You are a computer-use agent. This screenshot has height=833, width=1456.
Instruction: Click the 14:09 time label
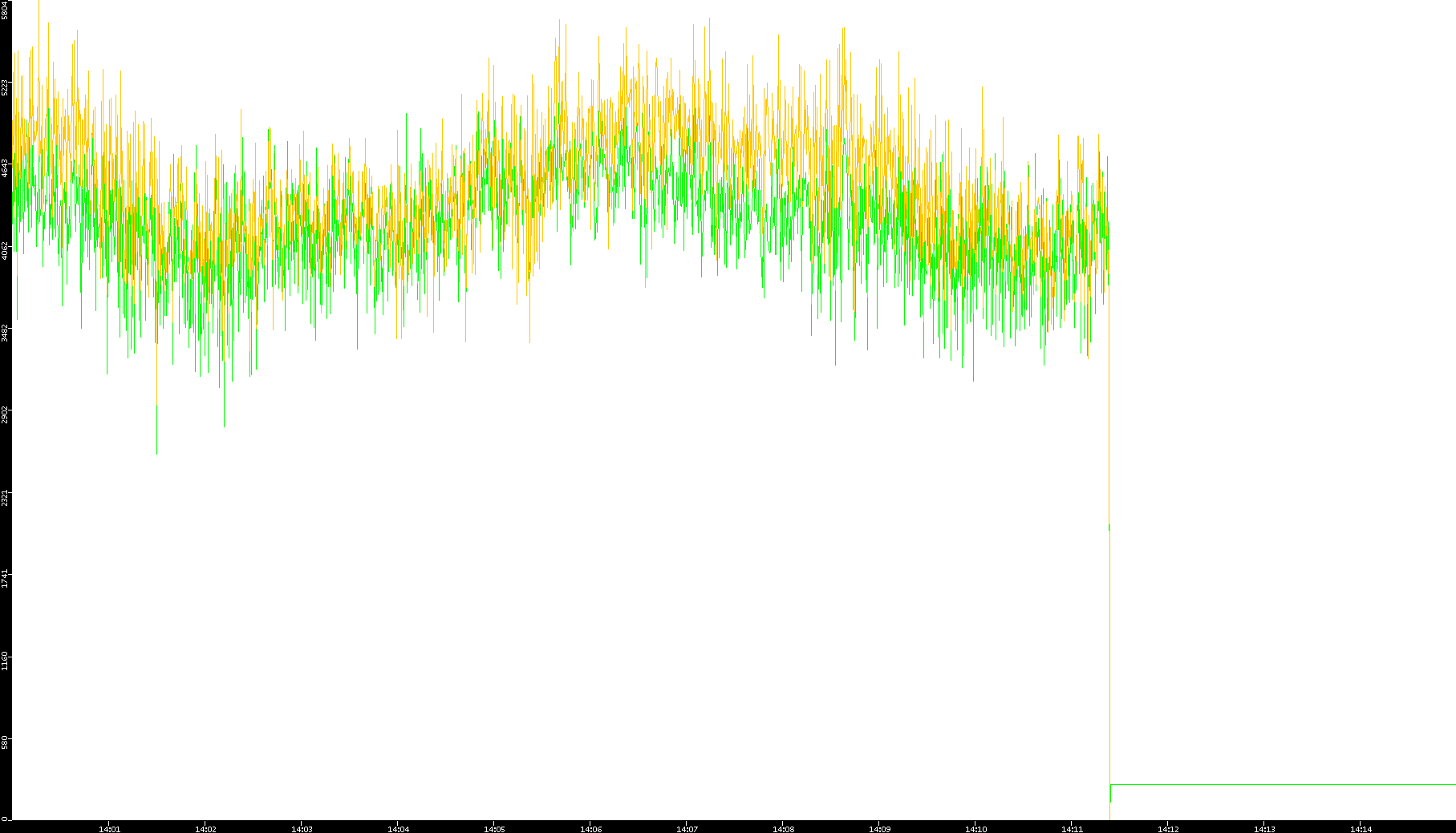point(879,829)
